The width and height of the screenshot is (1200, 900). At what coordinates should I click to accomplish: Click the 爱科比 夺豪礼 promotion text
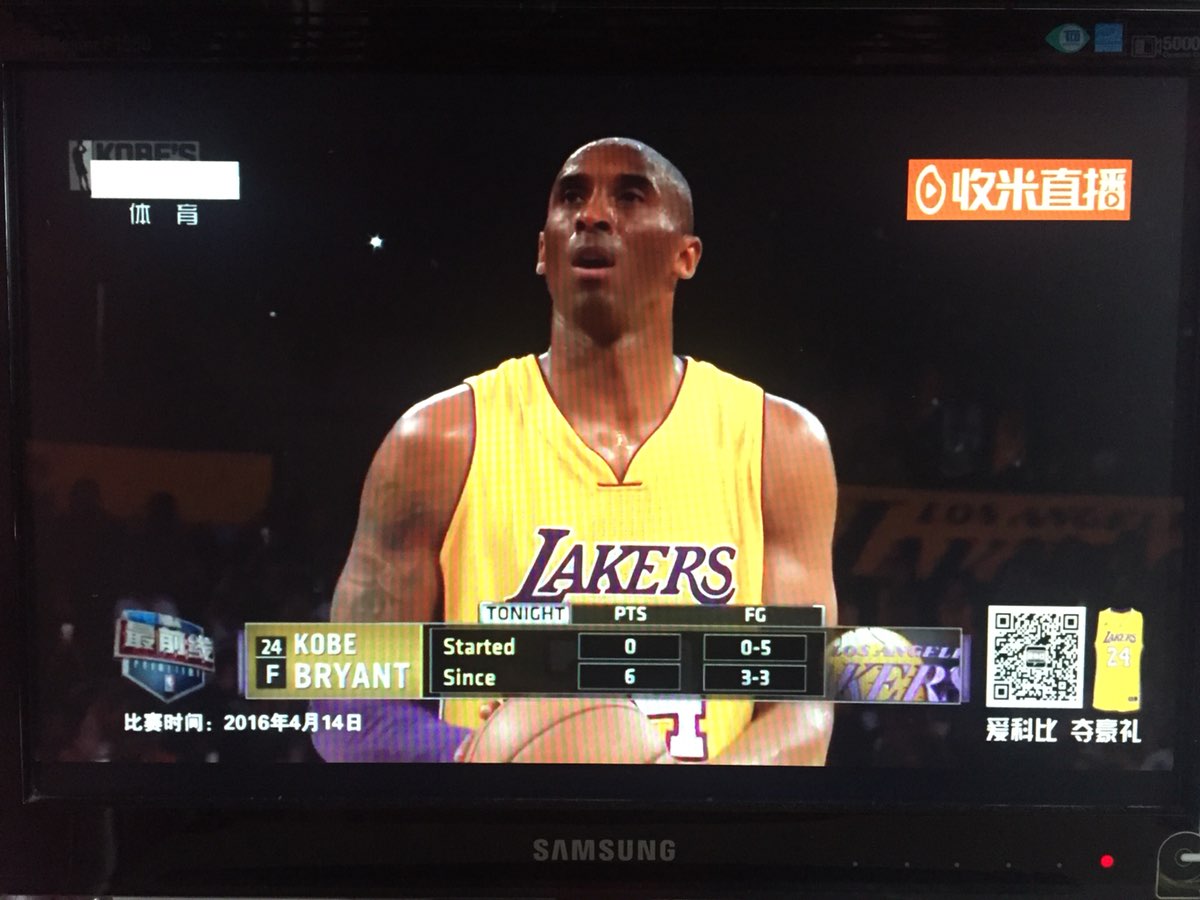coord(1063,730)
